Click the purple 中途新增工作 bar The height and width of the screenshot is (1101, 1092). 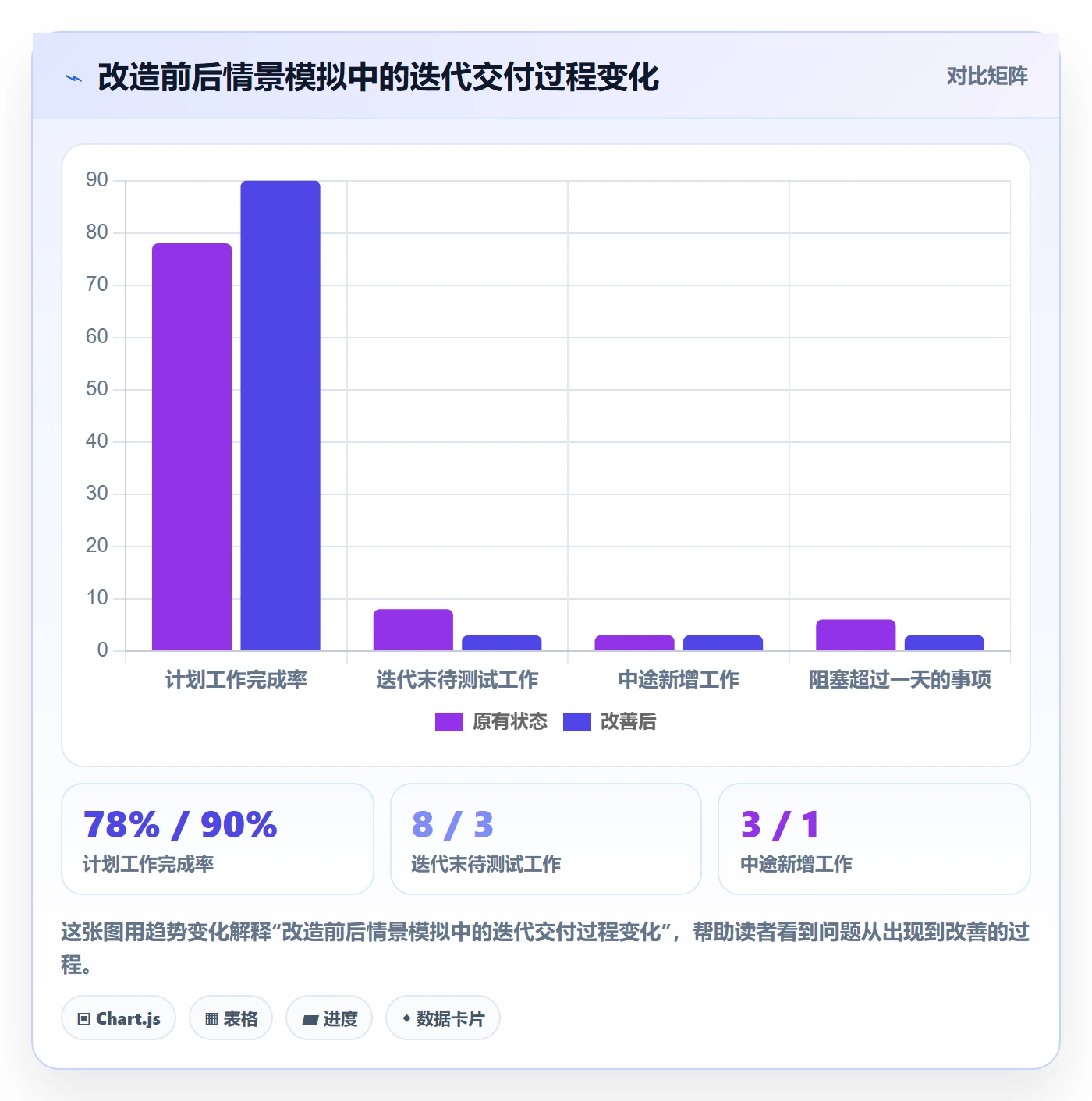[634, 643]
